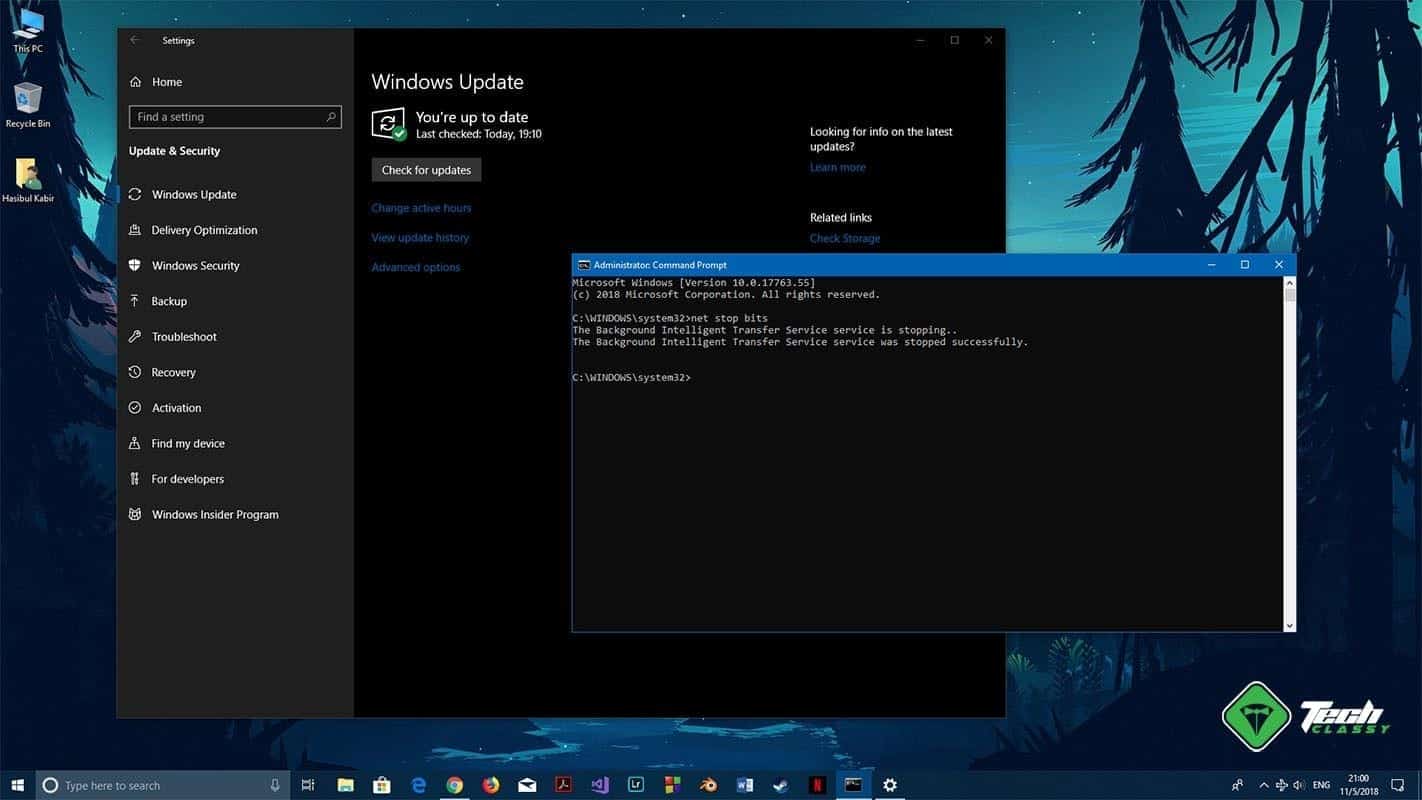Screen dimensions: 1422x800
Task: Open the Activation page
Action: [x=177, y=407]
